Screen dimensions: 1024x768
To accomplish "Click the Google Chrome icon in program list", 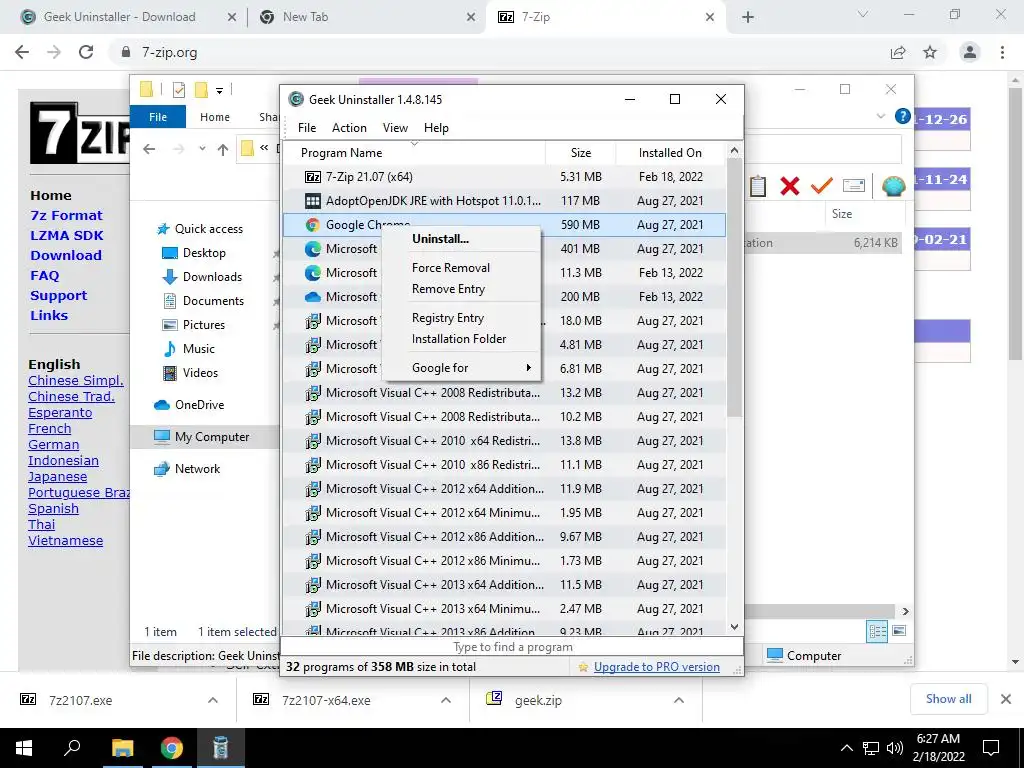I will coord(313,225).
